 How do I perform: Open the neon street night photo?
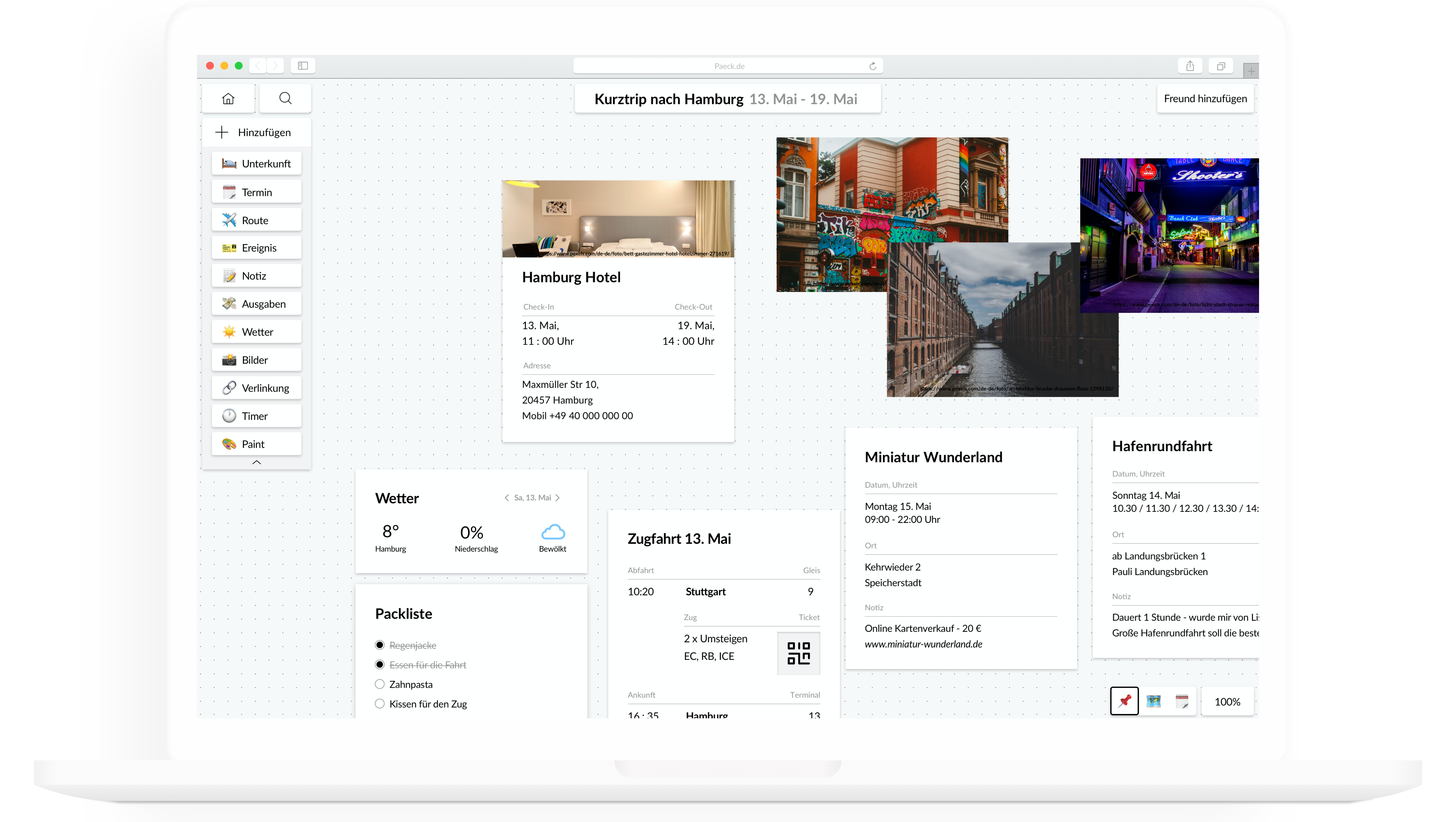point(1169,236)
